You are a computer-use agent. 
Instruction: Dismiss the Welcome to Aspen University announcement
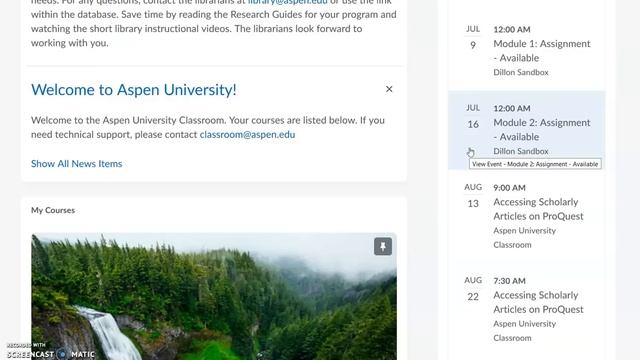(389, 89)
